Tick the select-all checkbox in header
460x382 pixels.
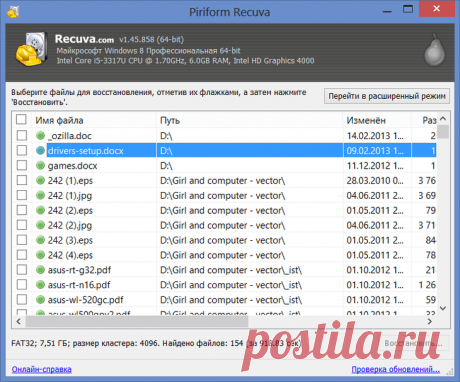(x=21, y=119)
